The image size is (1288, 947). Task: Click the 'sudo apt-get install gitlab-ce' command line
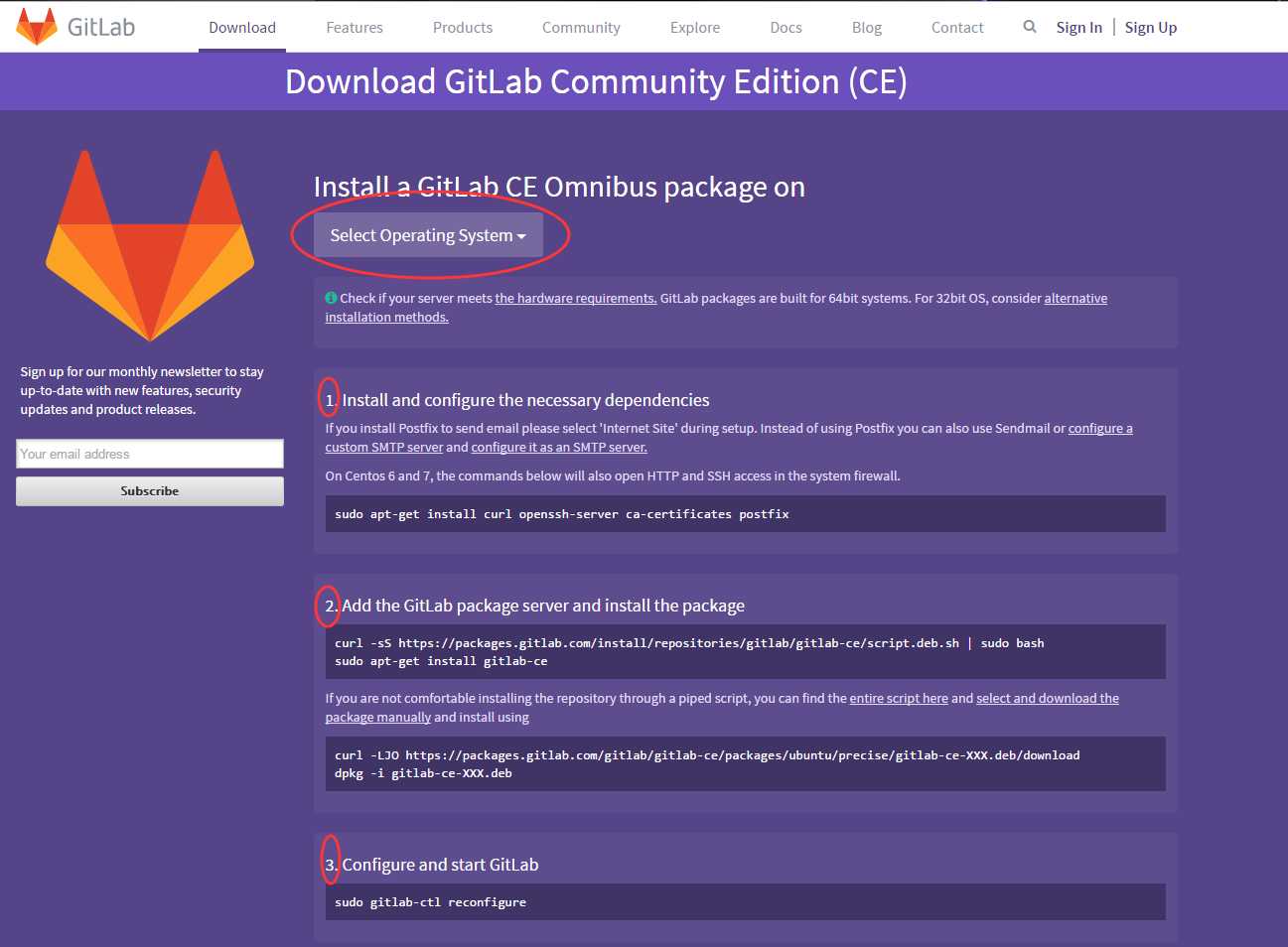point(441,661)
